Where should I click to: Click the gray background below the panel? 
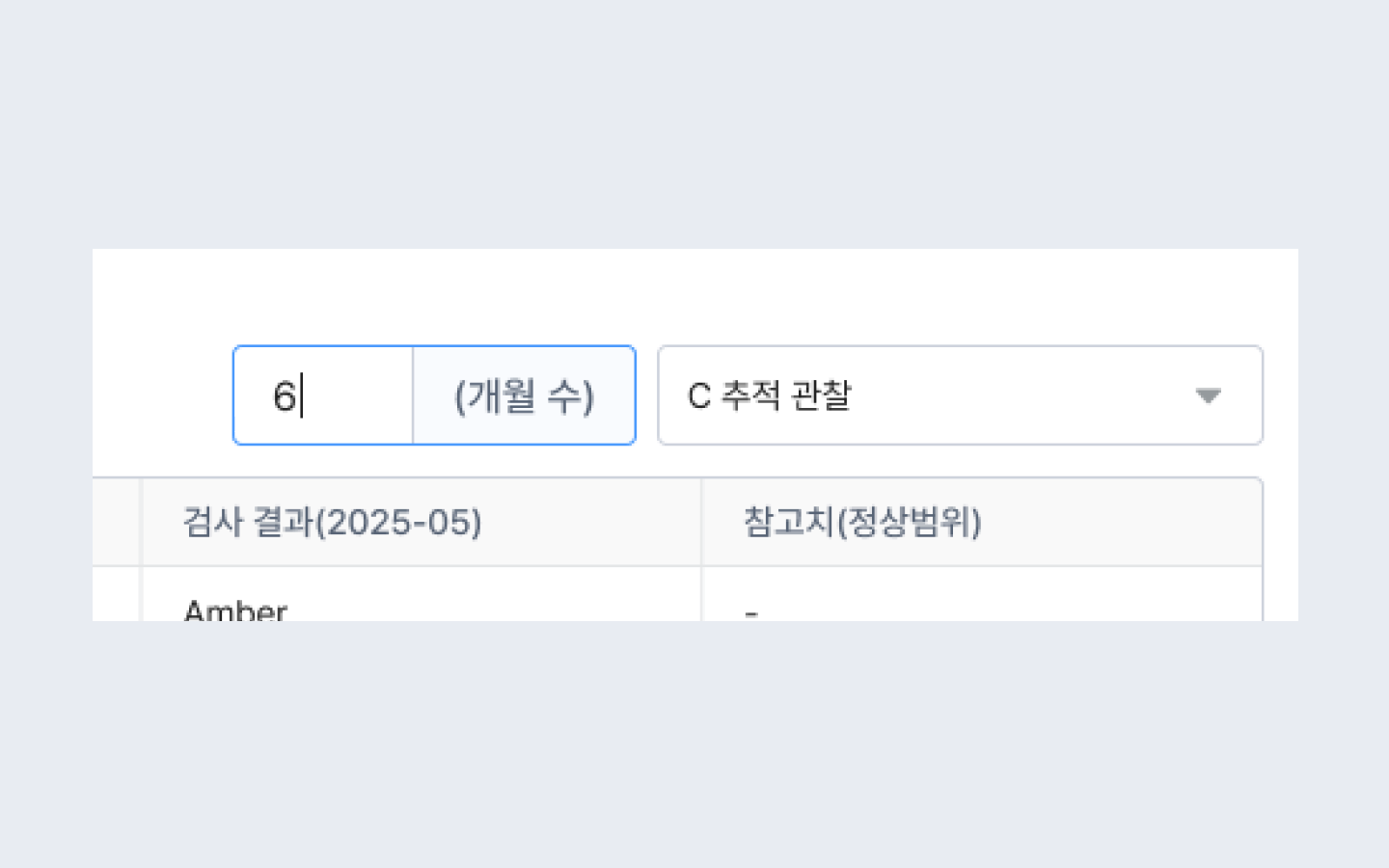[694, 743]
